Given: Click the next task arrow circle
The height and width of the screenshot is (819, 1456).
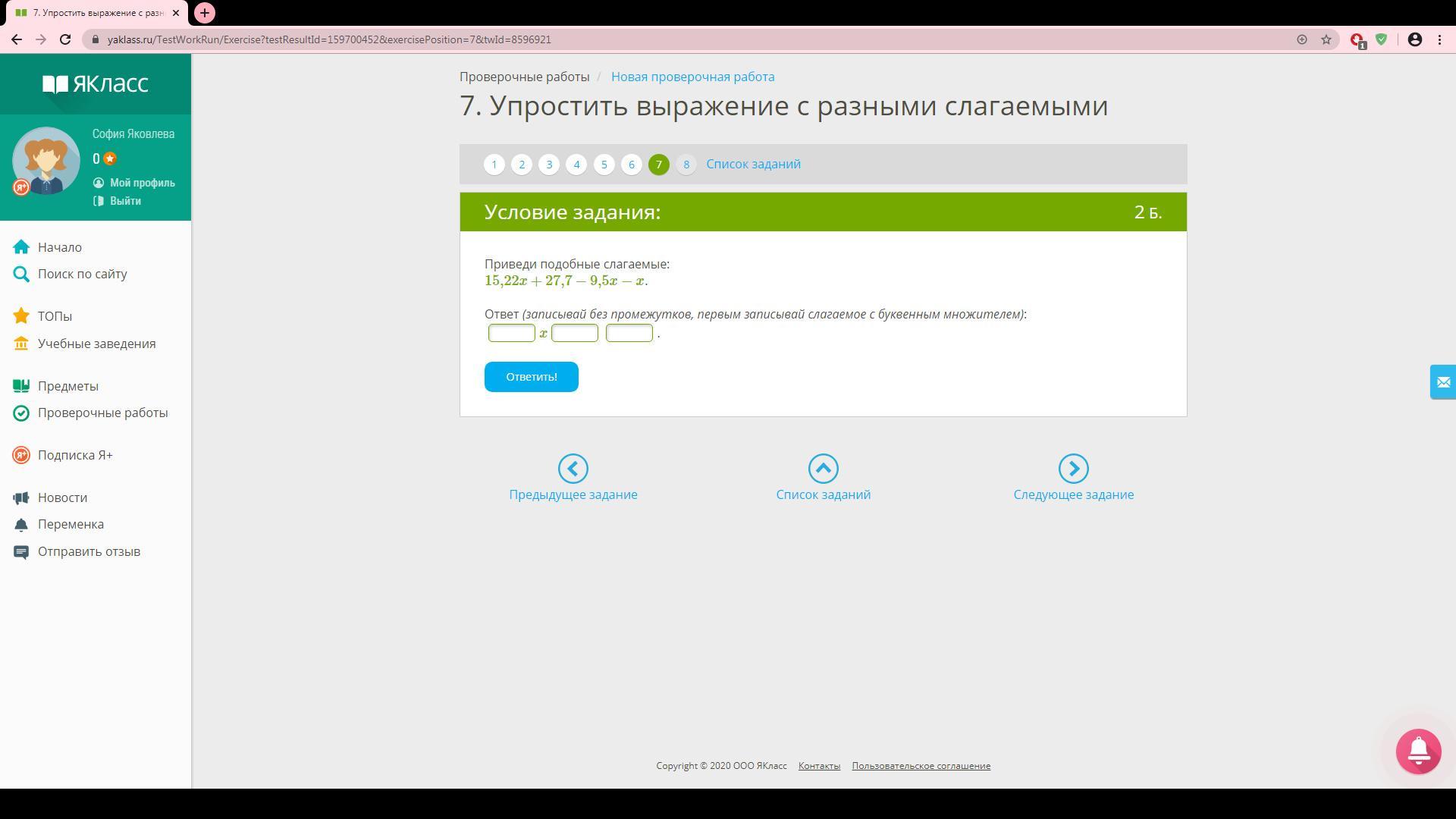Looking at the screenshot, I should [x=1073, y=469].
